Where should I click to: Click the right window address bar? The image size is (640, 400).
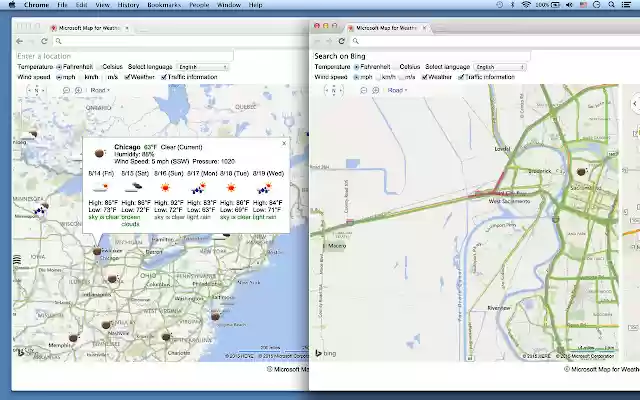pyautogui.click(x=494, y=41)
